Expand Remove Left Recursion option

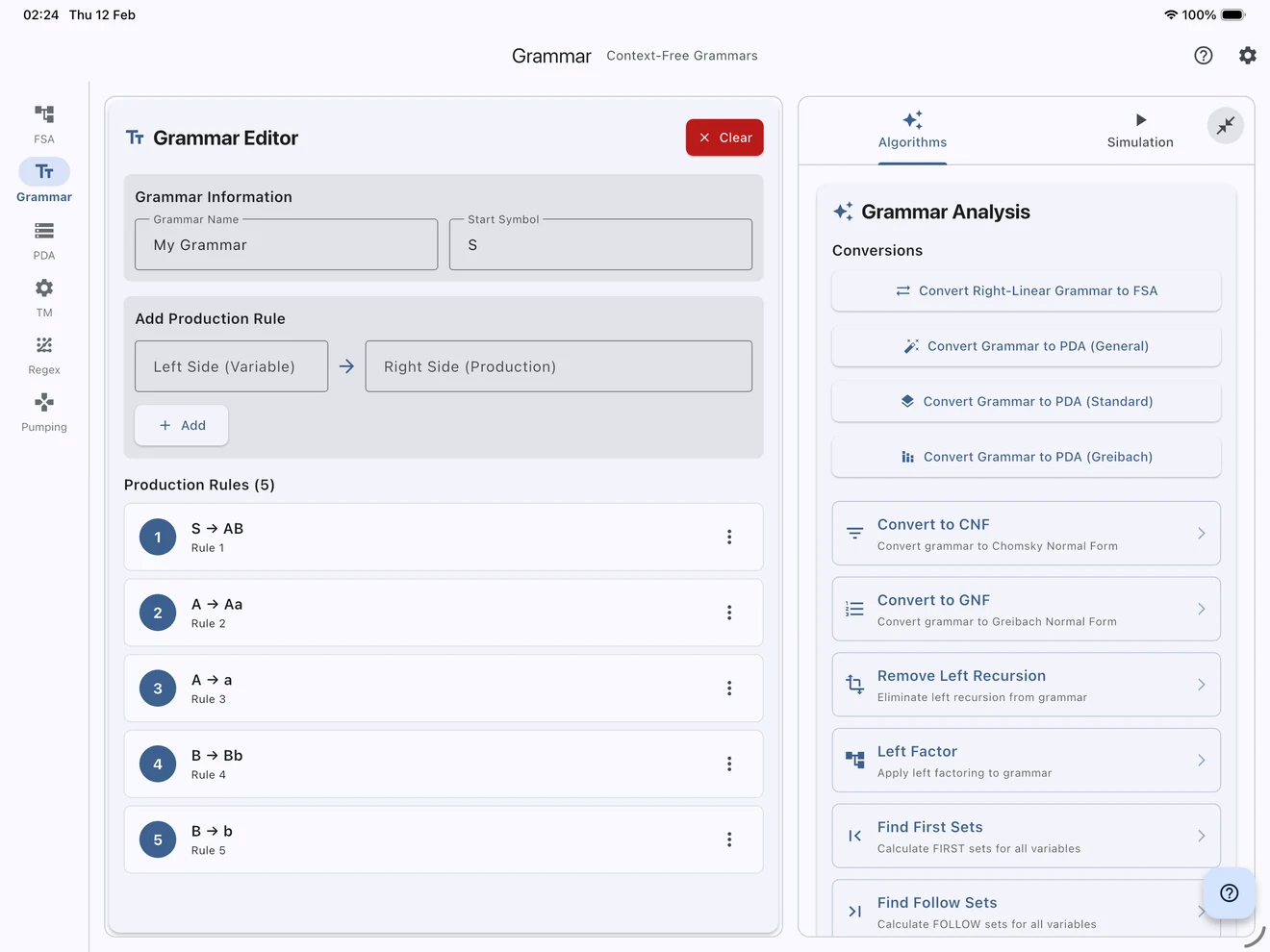1026,685
